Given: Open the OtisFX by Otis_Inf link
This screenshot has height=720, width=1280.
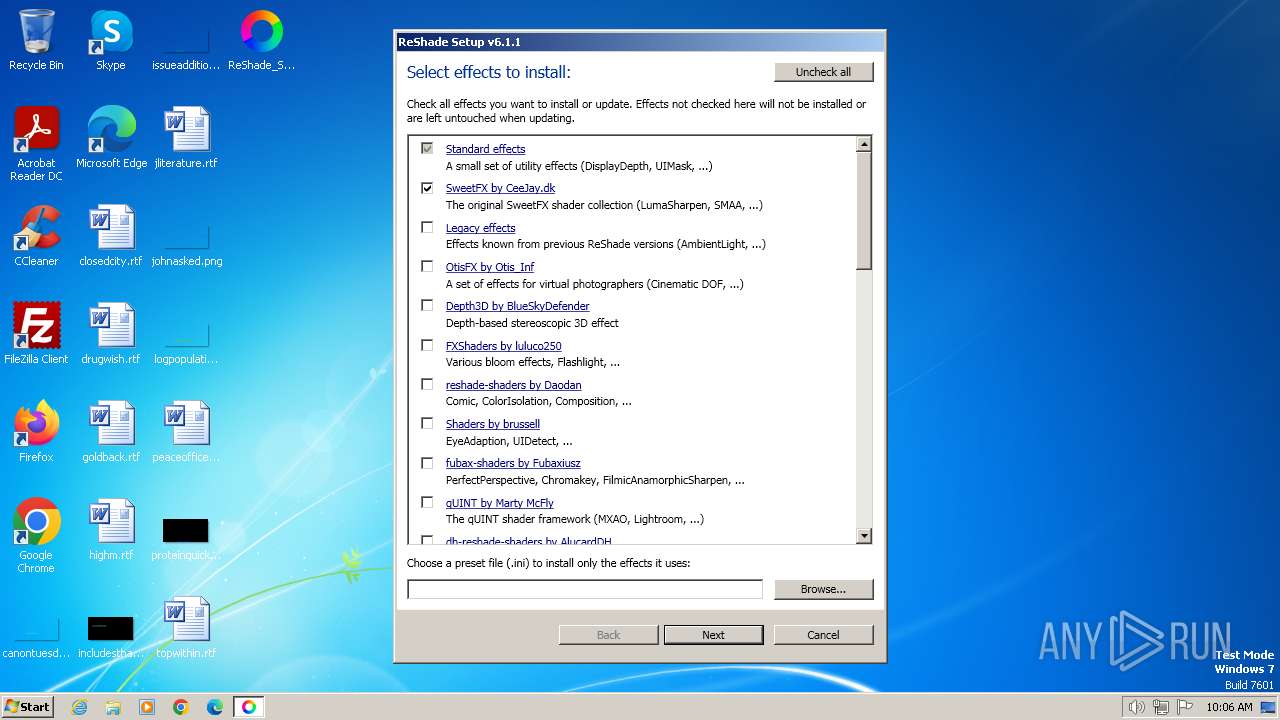Looking at the screenshot, I should (x=490, y=267).
